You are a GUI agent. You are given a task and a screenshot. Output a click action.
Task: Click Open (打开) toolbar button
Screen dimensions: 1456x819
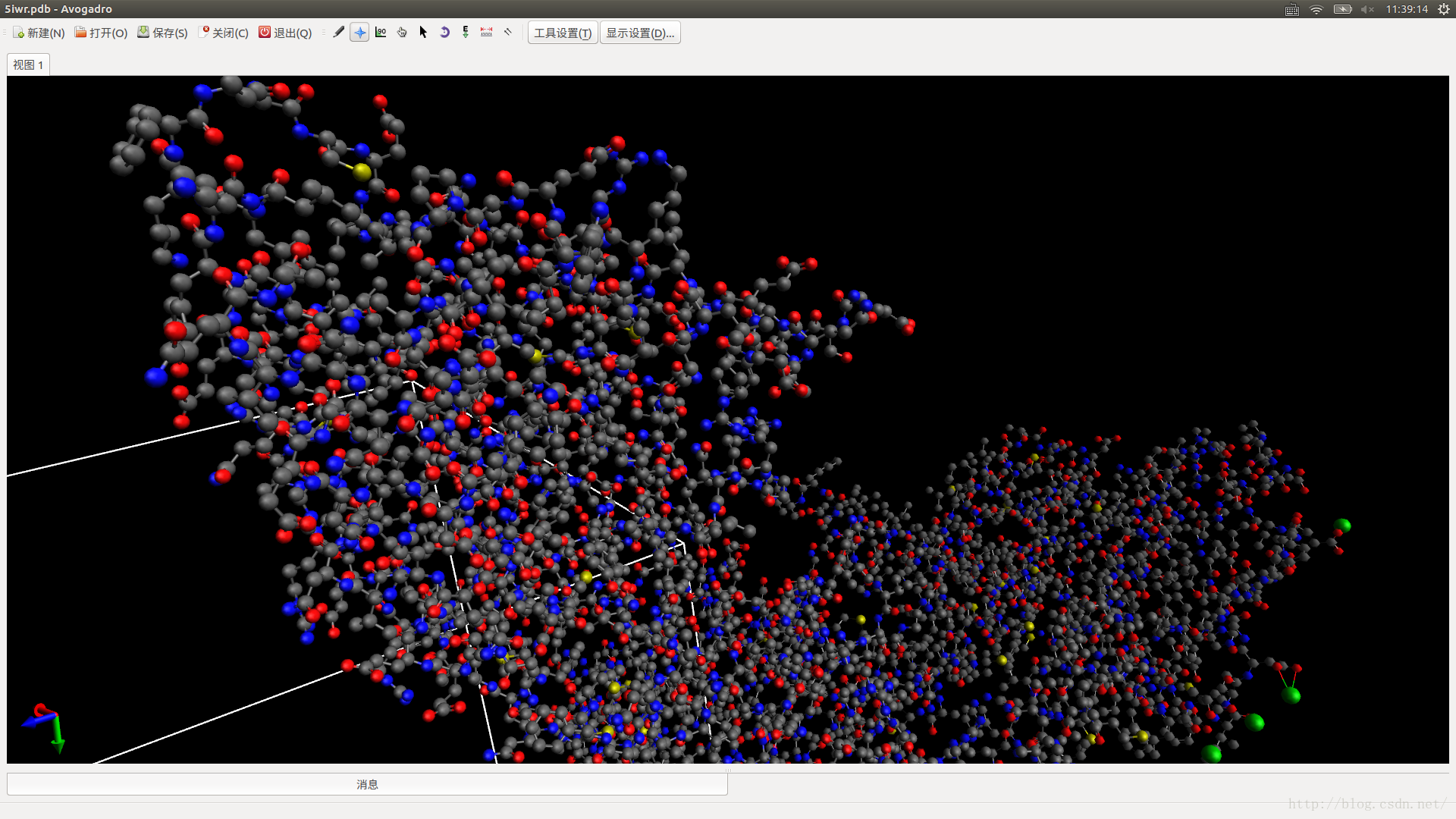click(101, 33)
